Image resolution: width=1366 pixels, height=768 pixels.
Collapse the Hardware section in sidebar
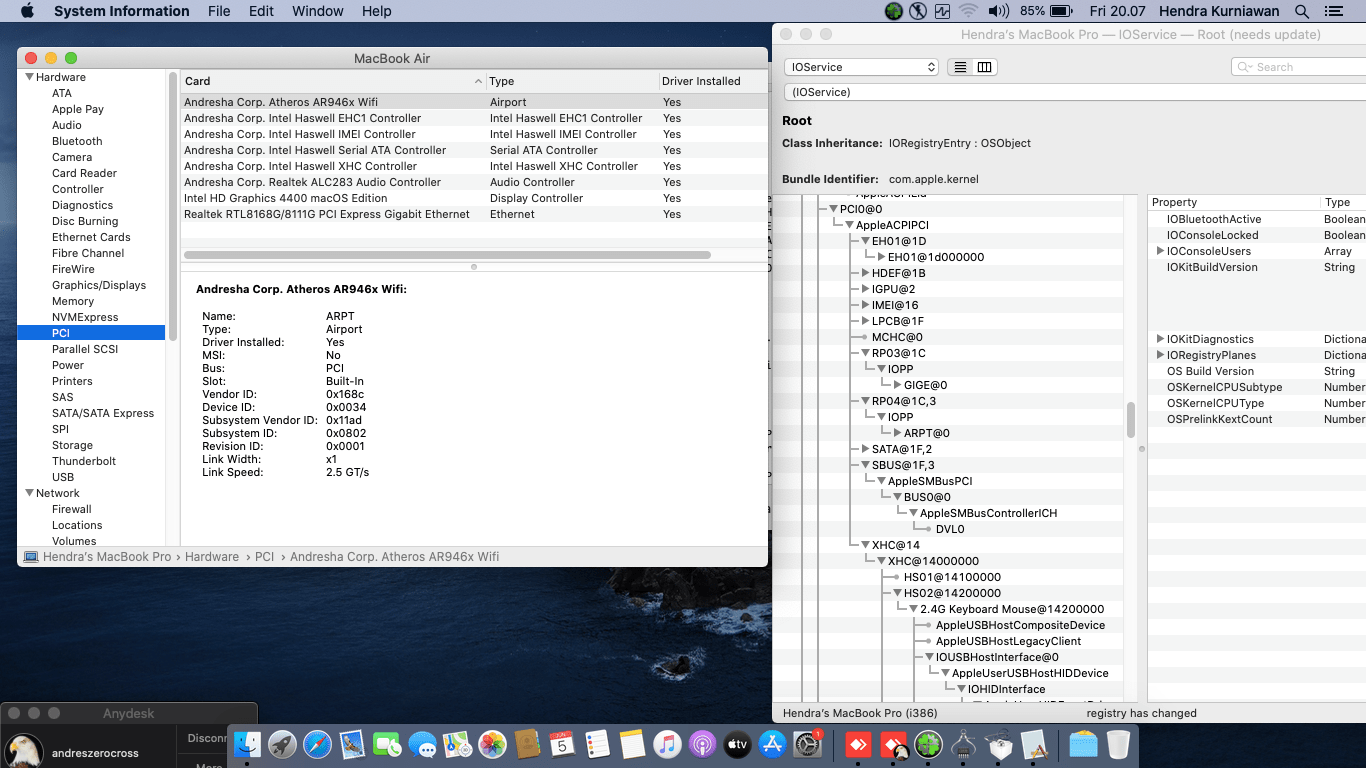tap(30, 77)
